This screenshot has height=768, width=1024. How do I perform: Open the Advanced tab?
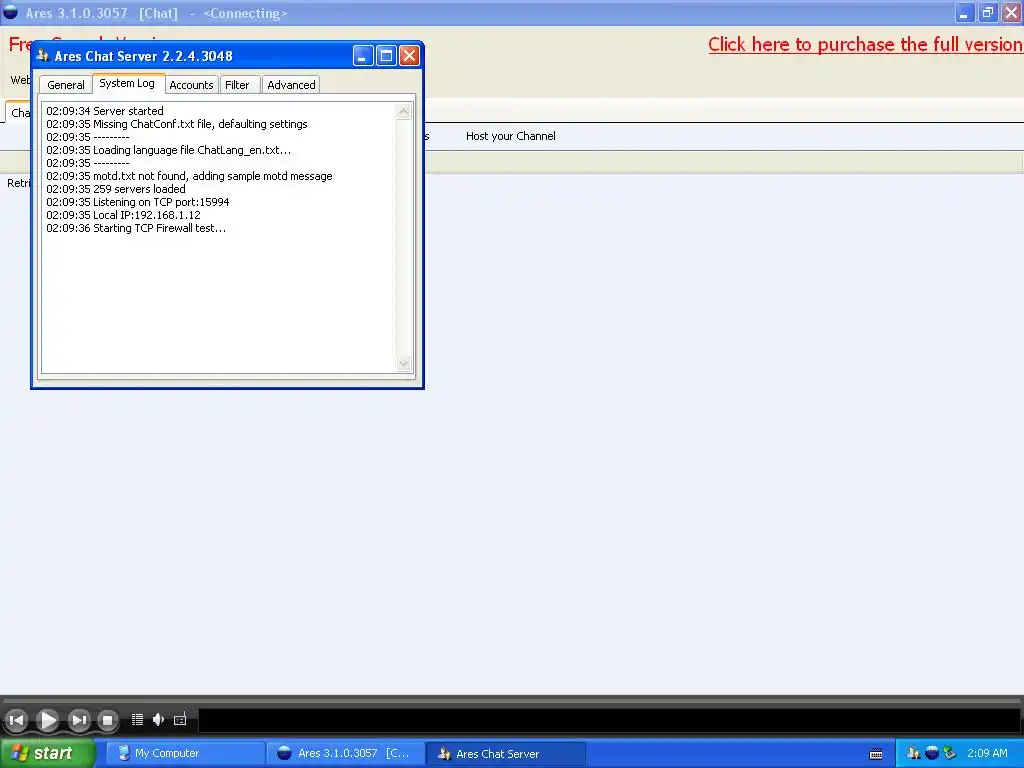(291, 85)
